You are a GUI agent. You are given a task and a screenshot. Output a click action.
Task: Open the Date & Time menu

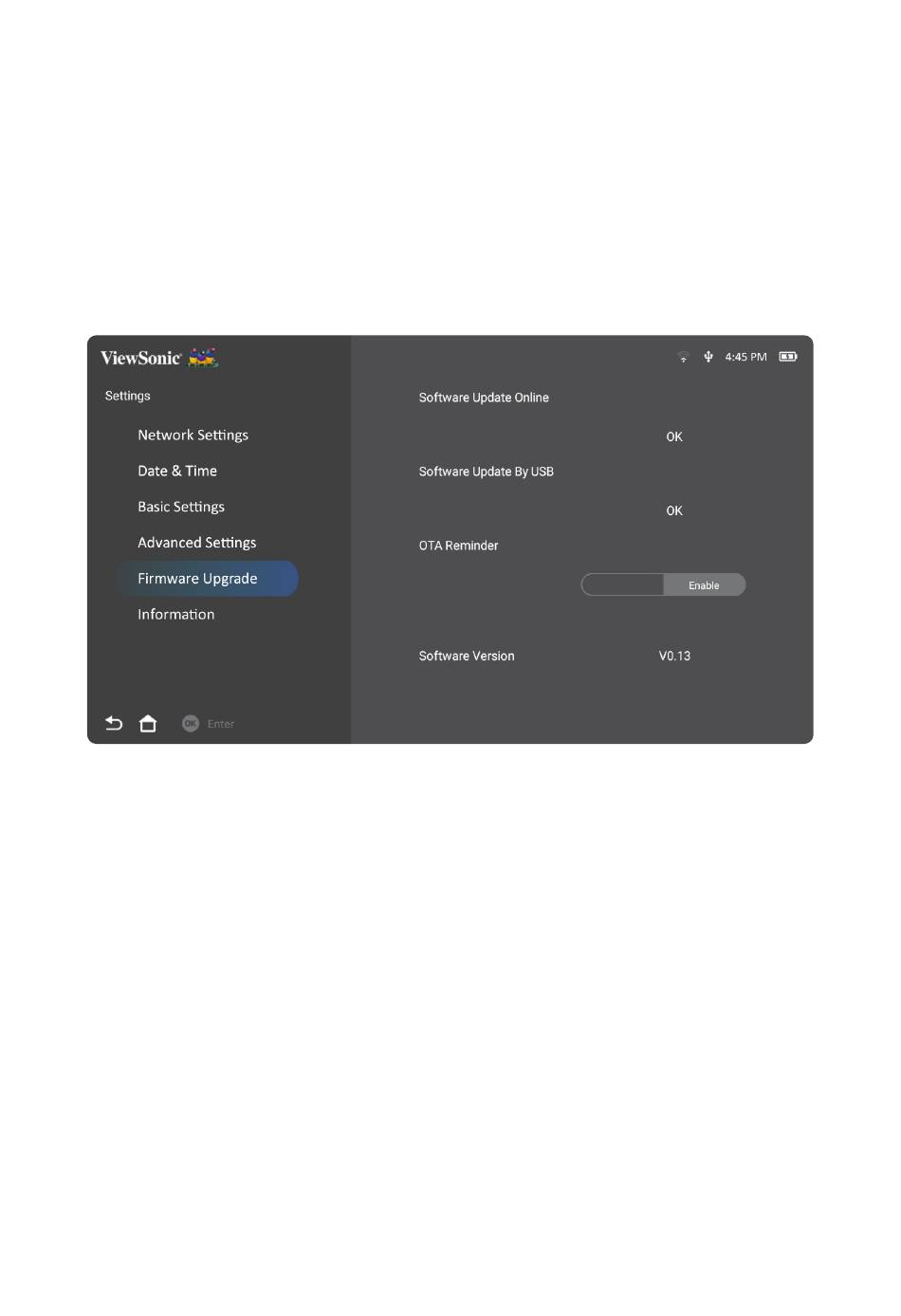coord(177,471)
